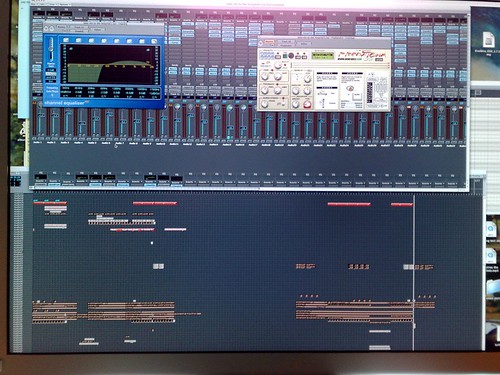This screenshot has width=500, height=375.
Task: Click the green preset display in plugin
Action: 323,55
